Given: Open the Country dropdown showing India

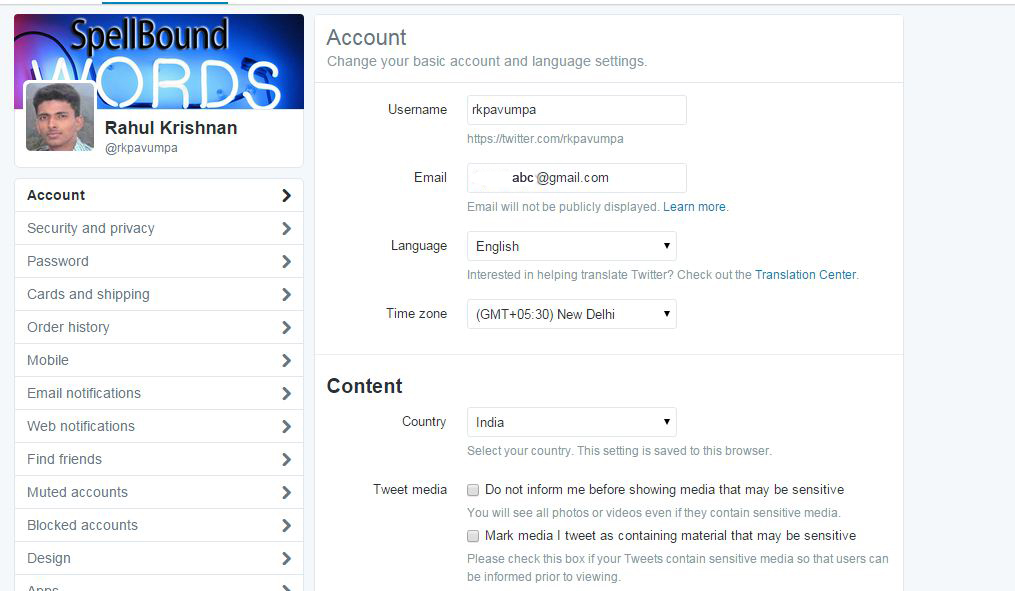Looking at the screenshot, I should click(x=572, y=422).
